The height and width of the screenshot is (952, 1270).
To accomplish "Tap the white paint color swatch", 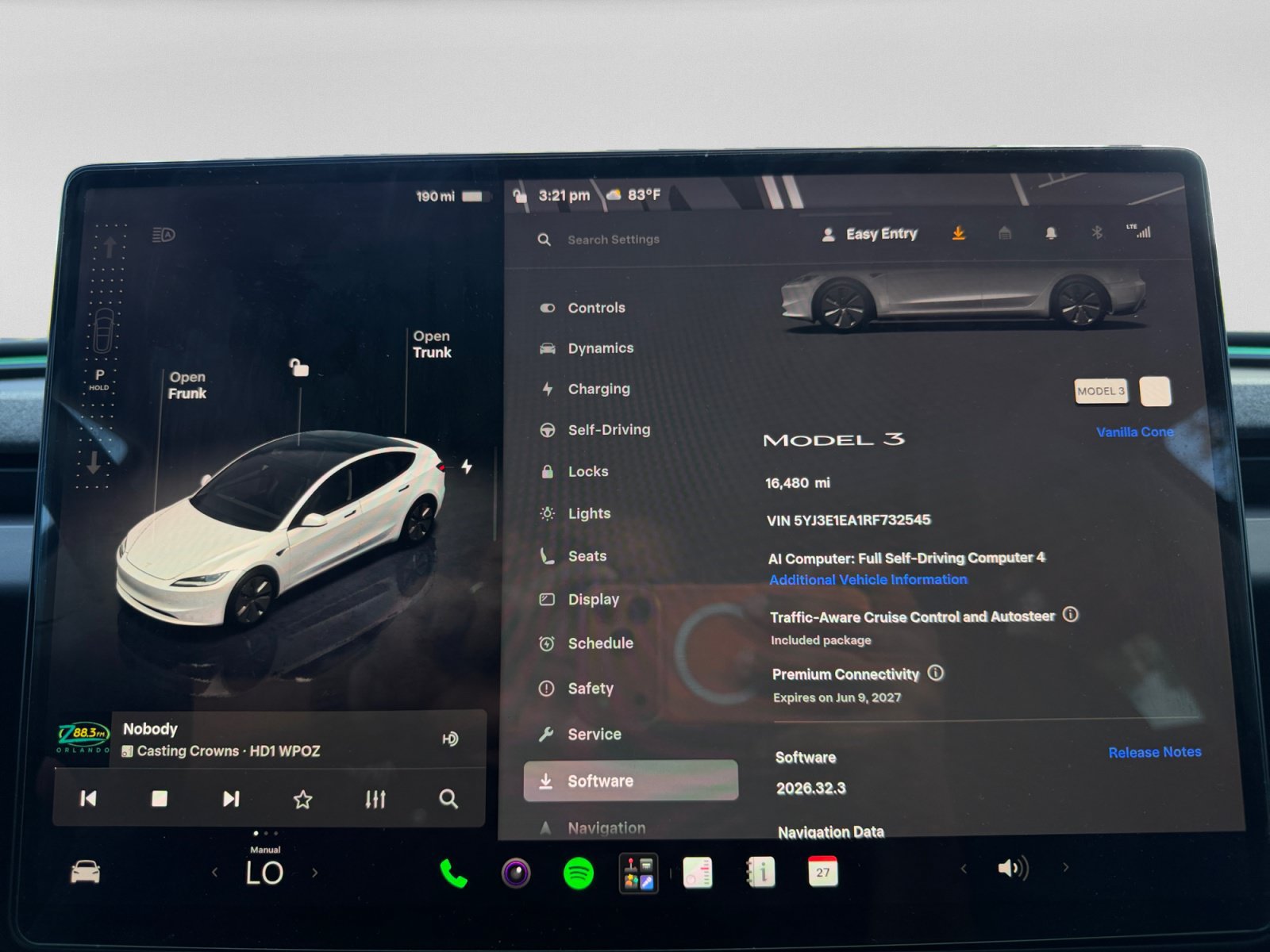I will pyautogui.click(x=1155, y=391).
